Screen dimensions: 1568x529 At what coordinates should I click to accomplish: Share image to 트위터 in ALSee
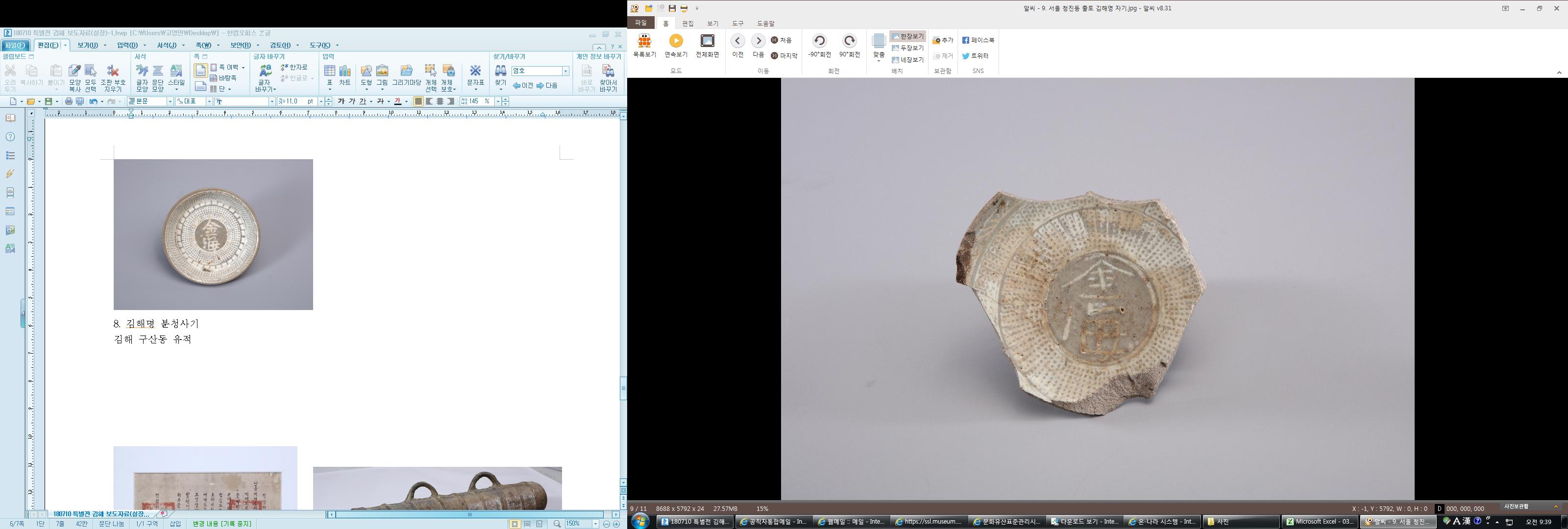[976, 55]
